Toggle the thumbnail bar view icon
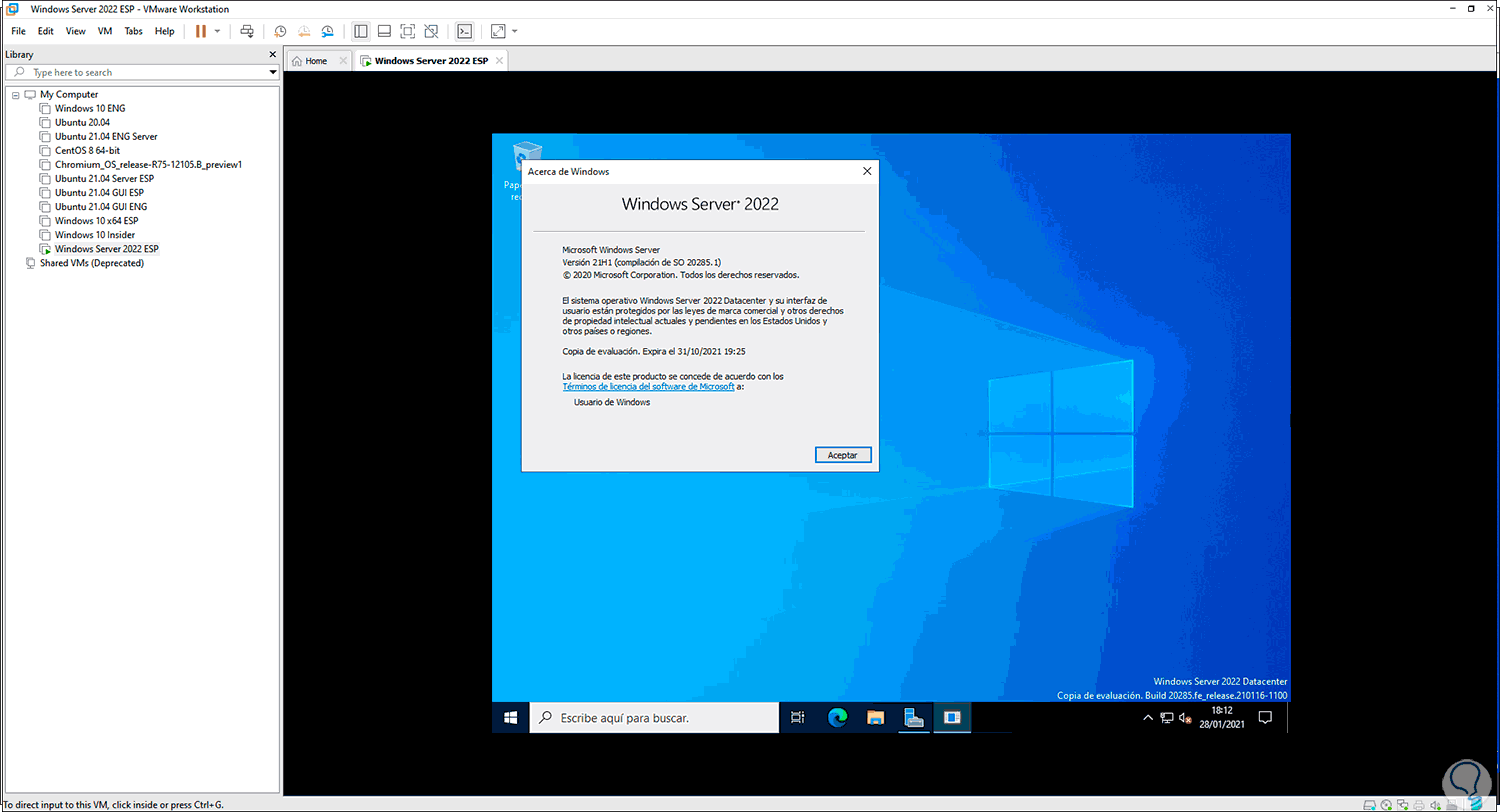 click(384, 31)
